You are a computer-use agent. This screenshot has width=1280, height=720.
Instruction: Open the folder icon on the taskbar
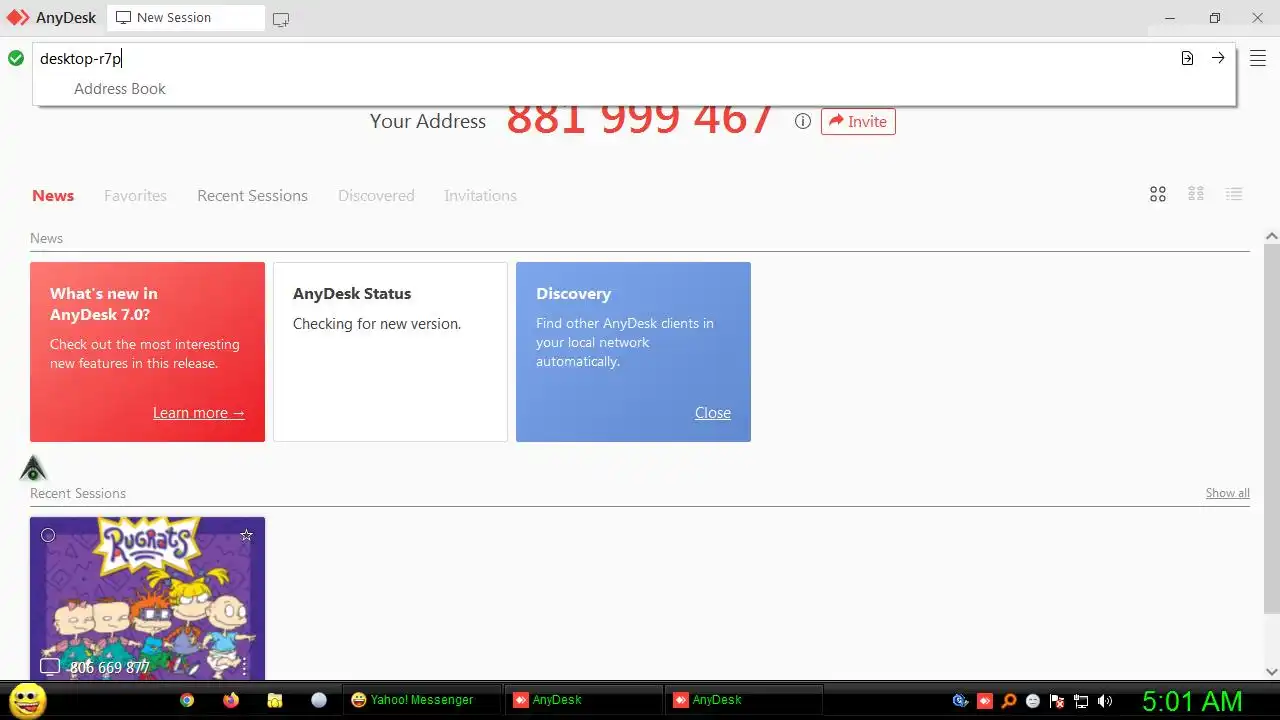click(x=275, y=700)
